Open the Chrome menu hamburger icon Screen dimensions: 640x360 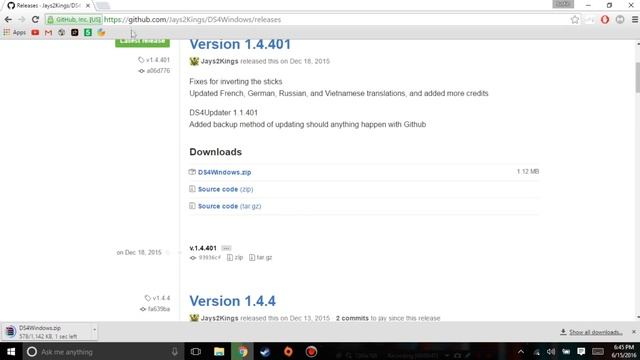coord(635,20)
